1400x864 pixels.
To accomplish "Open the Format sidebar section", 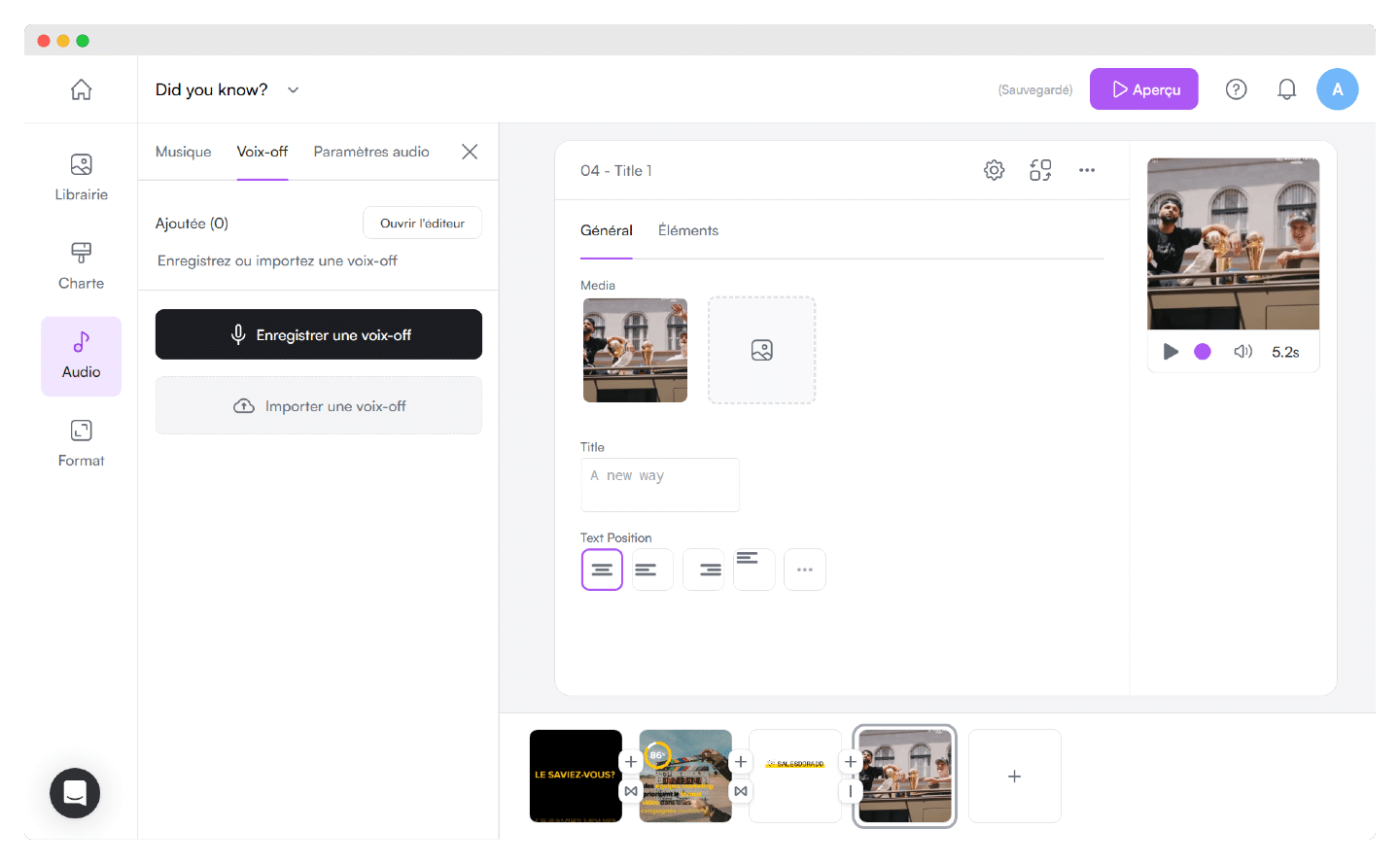I will point(82,444).
